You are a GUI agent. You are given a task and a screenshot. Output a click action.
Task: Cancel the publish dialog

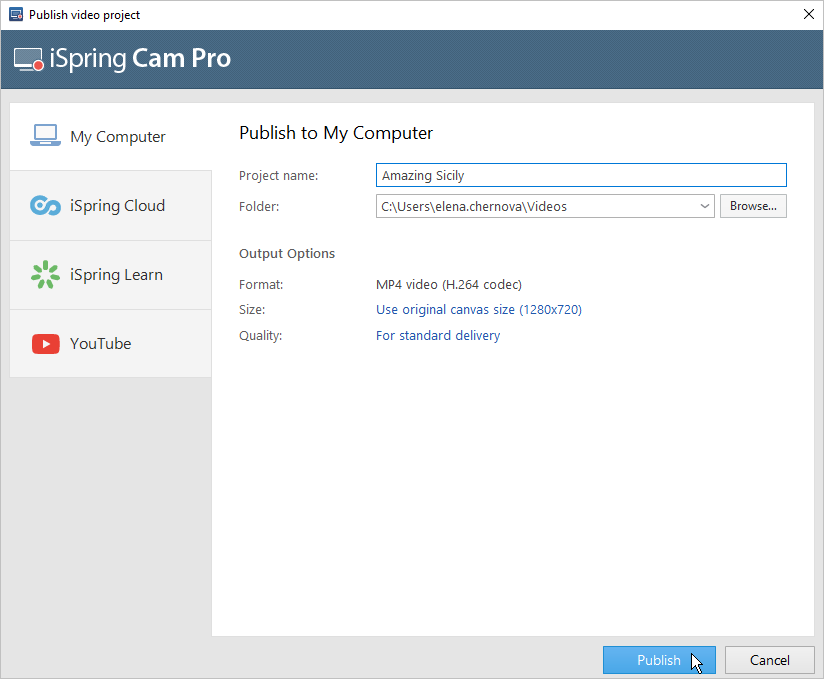(770, 660)
